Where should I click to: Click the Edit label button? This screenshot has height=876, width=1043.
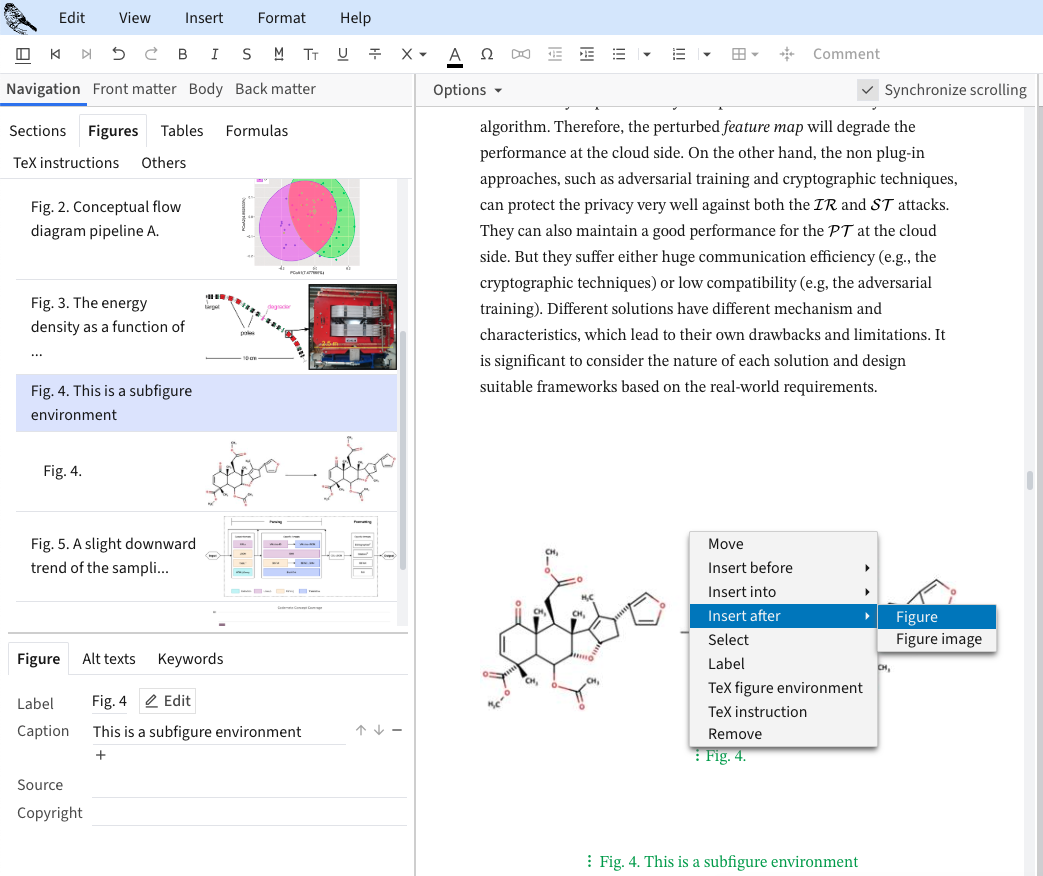click(167, 701)
